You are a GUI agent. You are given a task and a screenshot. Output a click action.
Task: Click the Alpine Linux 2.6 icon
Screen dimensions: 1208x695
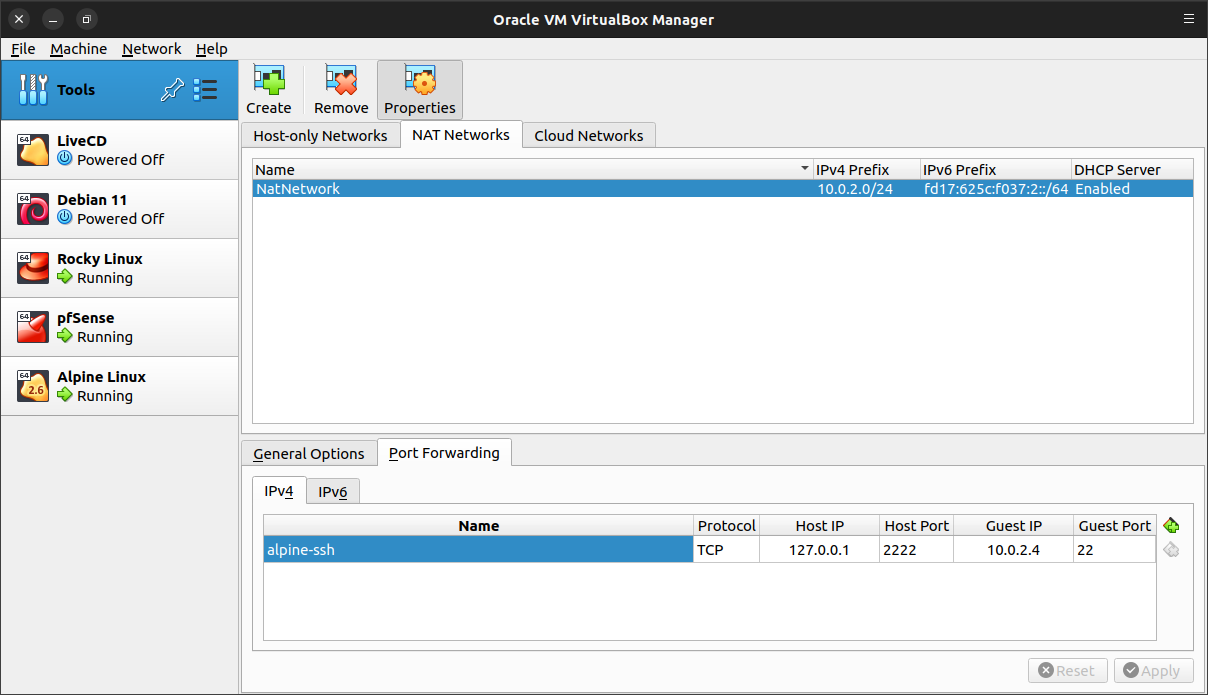pyautogui.click(x=33, y=386)
